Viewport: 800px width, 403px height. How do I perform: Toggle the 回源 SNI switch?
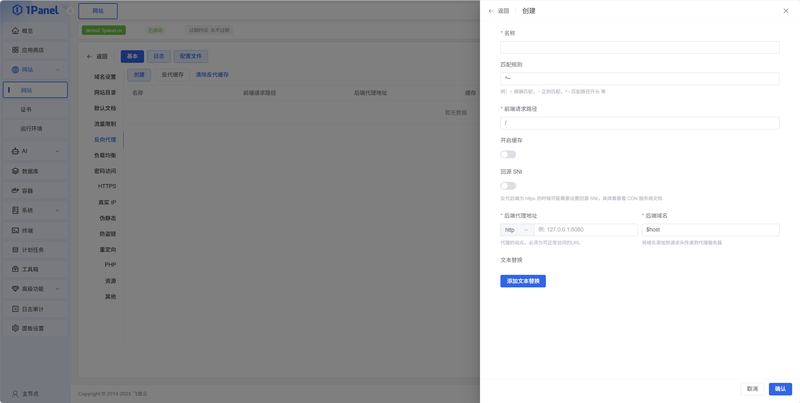point(508,186)
